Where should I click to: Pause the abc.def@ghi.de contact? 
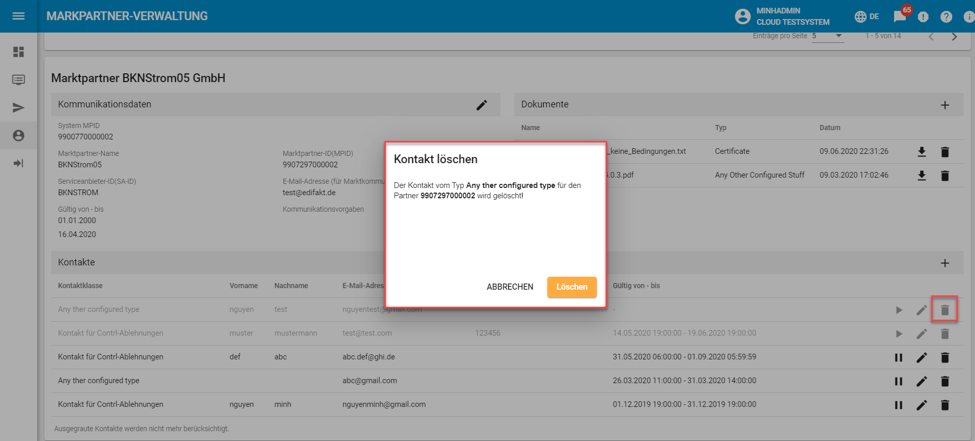point(899,358)
